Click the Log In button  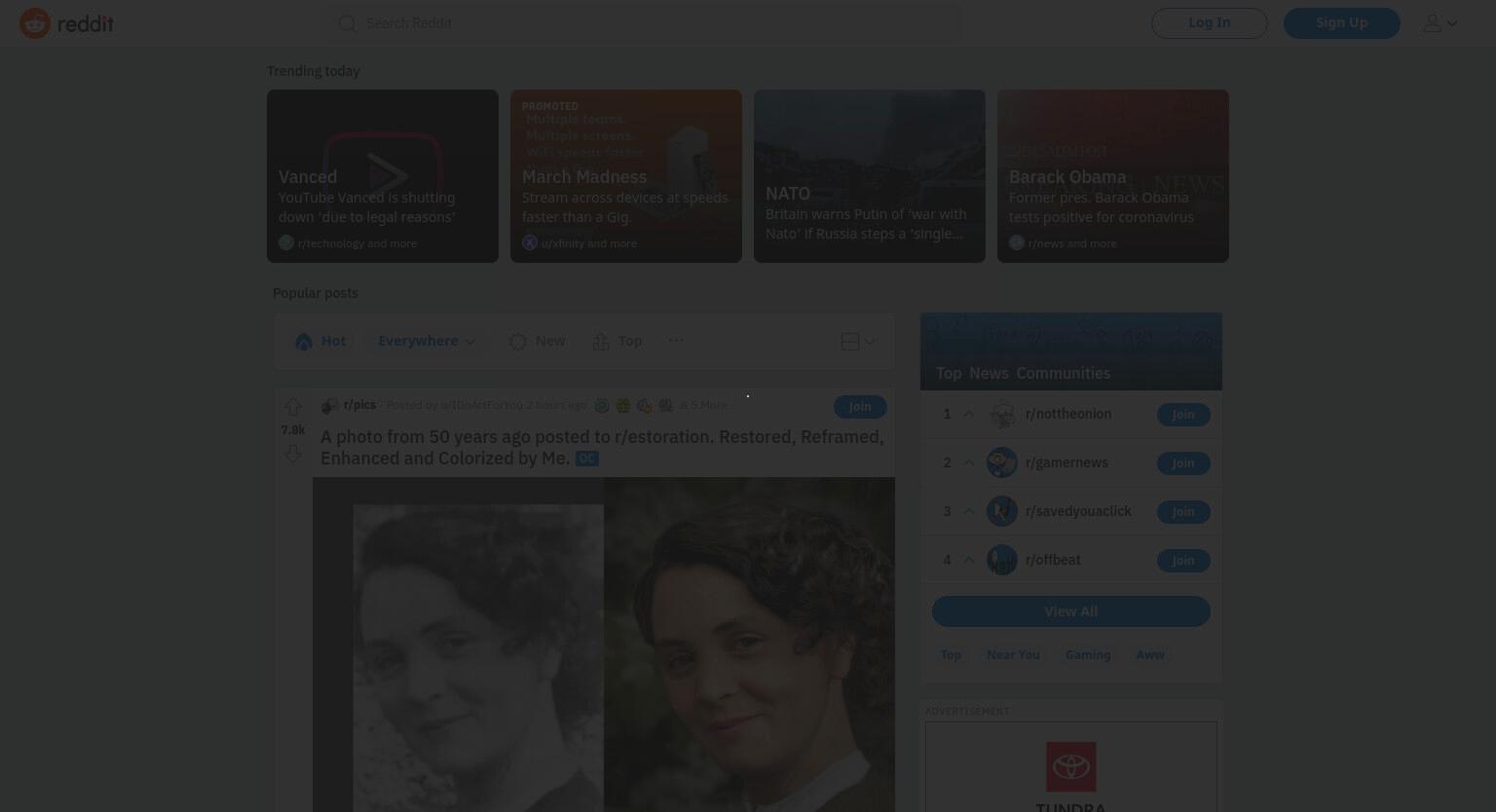pyautogui.click(x=1210, y=23)
